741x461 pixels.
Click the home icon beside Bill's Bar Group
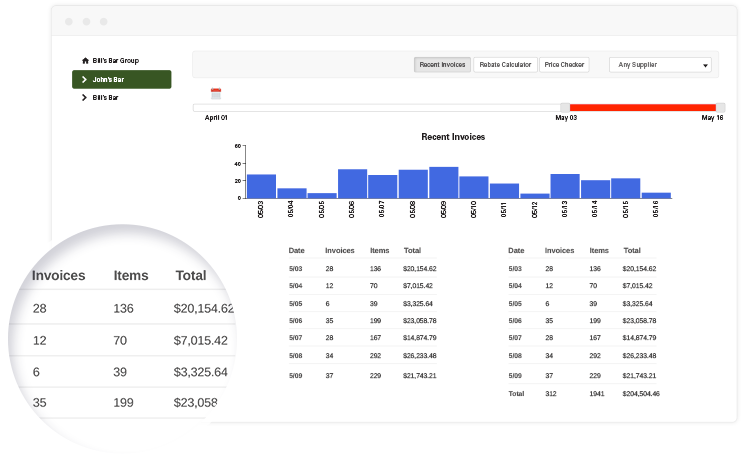(85, 61)
